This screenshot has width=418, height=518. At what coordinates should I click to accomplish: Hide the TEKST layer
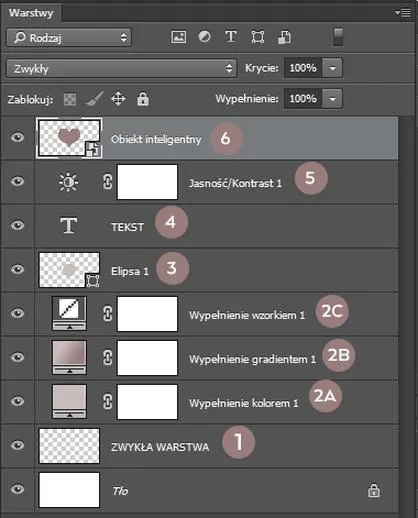pos(17,225)
